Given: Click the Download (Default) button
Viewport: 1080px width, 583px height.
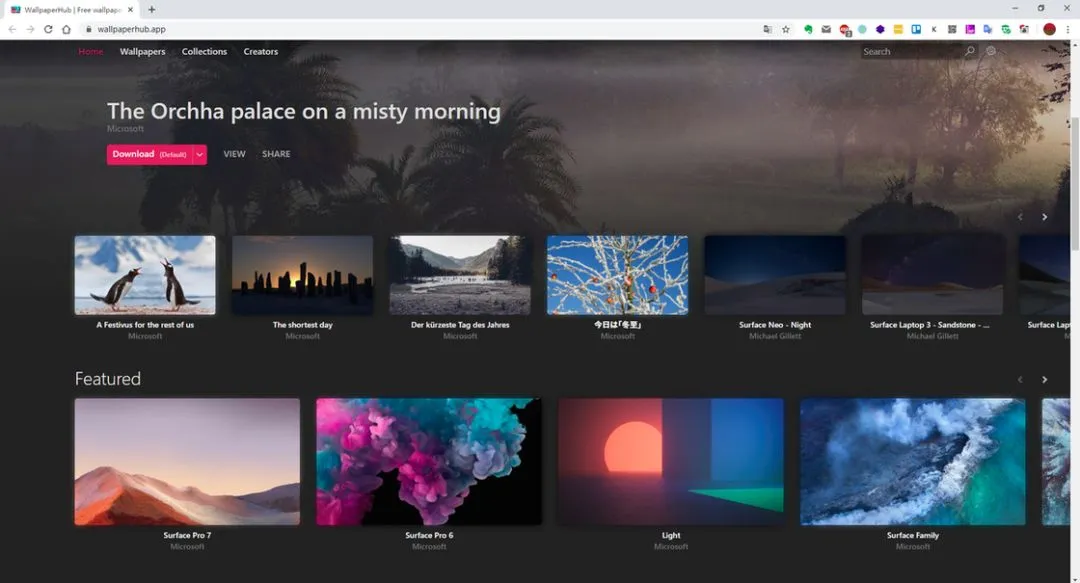Looking at the screenshot, I should pyautogui.click(x=149, y=154).
